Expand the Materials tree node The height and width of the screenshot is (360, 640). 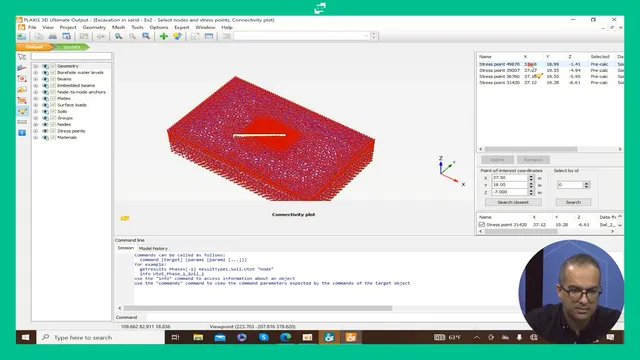(36, 138)
